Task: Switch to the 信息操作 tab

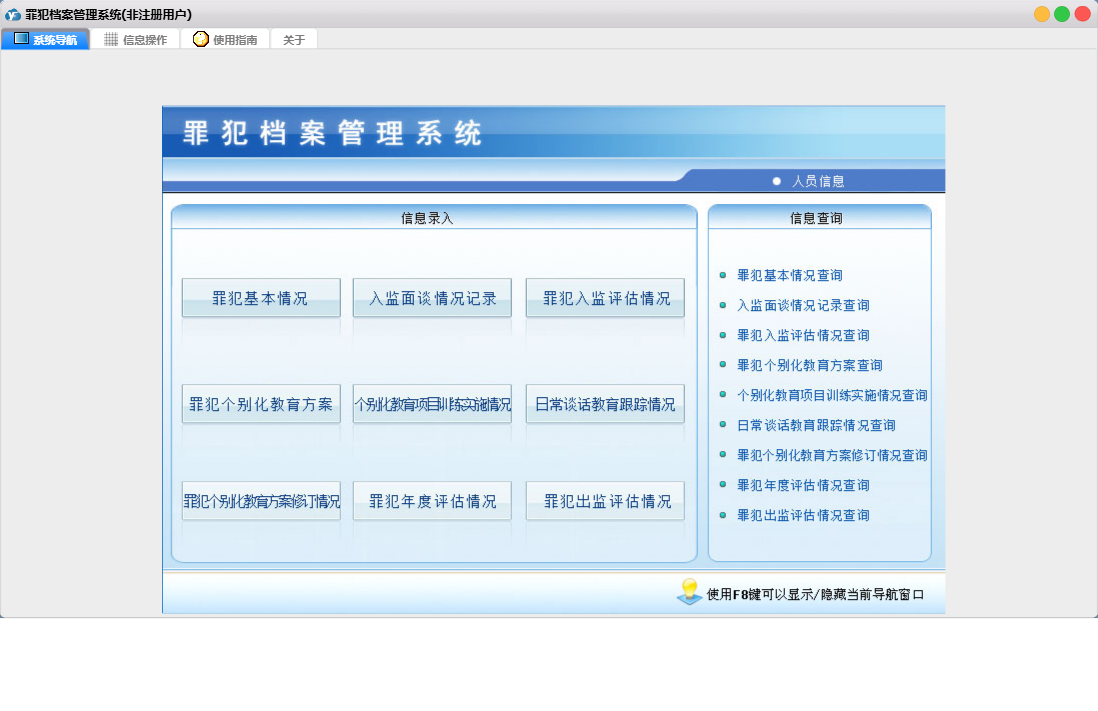Action: tap(136, 40)
